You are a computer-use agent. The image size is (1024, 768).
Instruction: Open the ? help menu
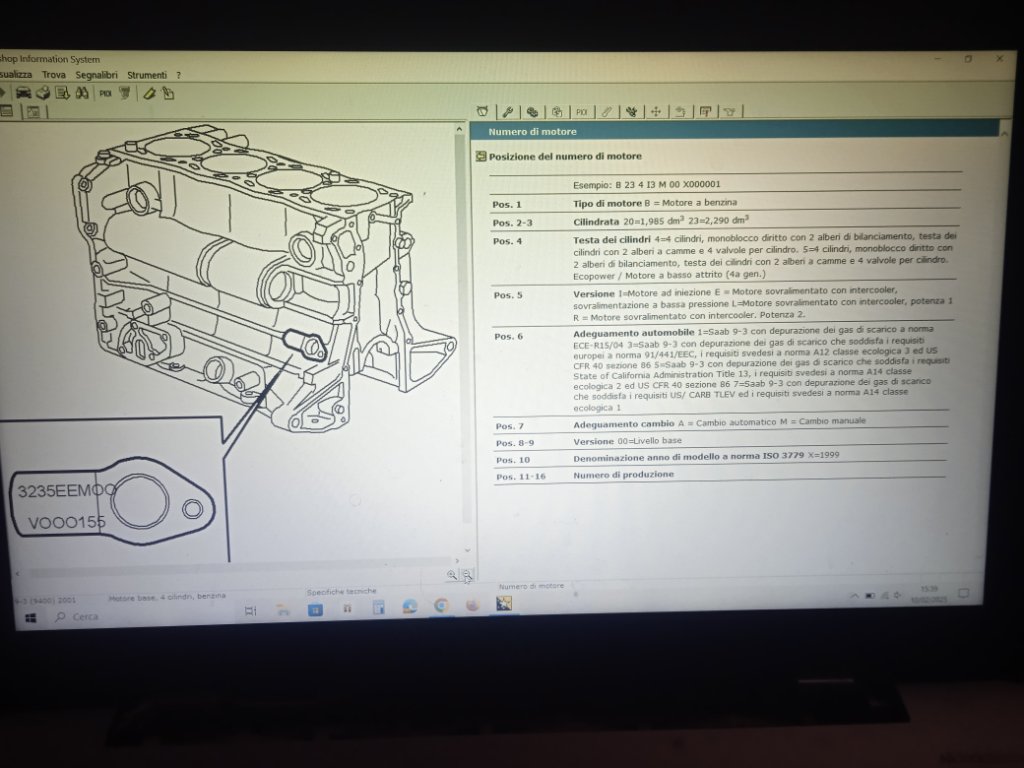(178, 75)
